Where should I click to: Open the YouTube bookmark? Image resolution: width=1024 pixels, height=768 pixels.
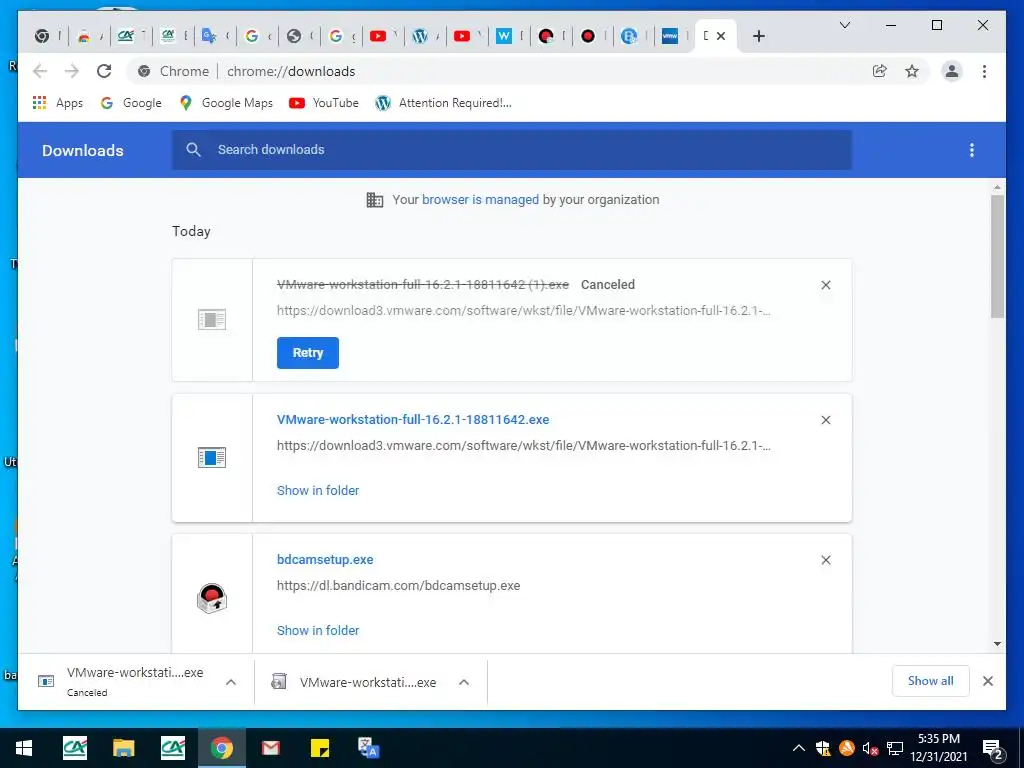pyautogui.click(x=324, y=103)
